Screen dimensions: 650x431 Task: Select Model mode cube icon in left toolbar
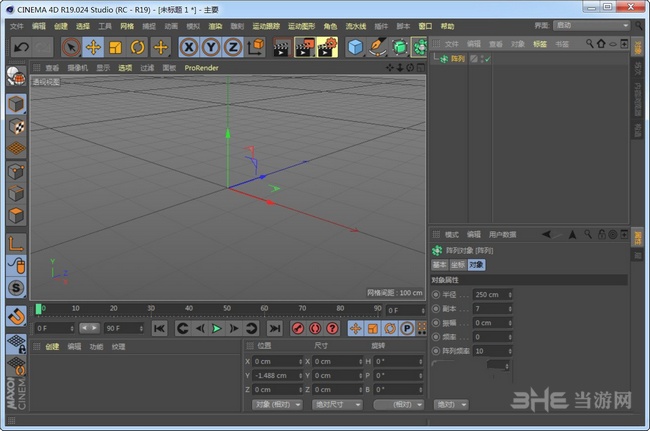coord(16,104)
